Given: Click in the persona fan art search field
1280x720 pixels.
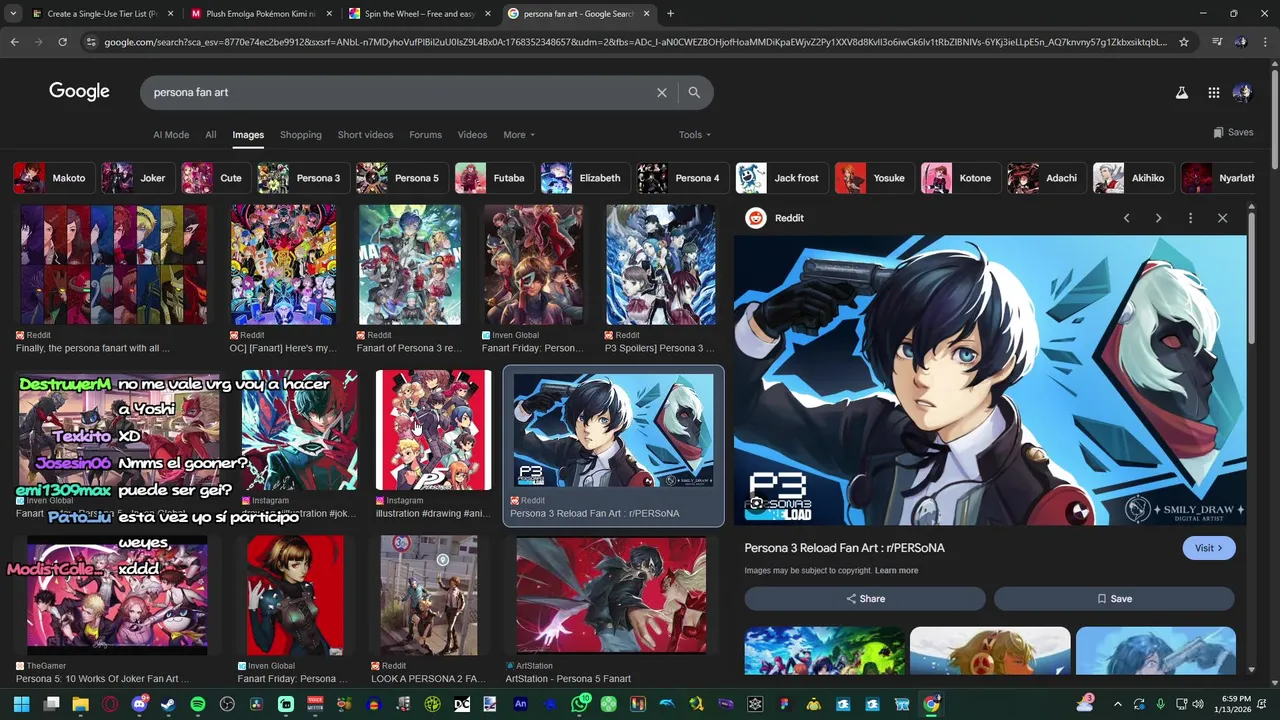Looking at the screenshot, I should (400, 92).
